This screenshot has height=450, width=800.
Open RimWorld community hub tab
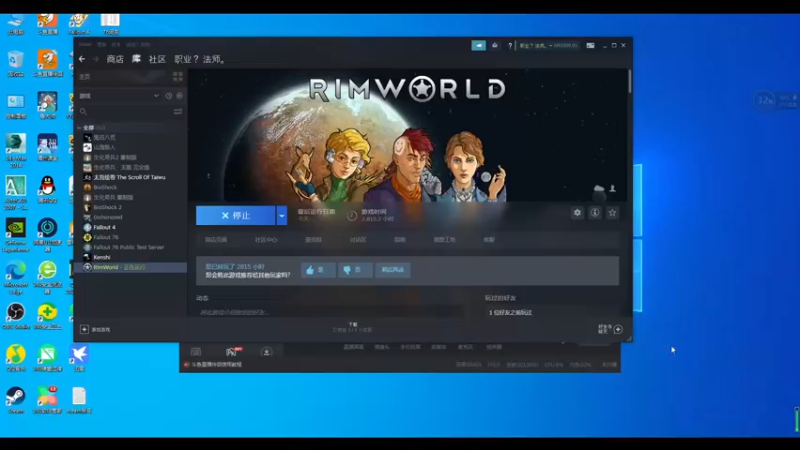[x=266, y=240]
